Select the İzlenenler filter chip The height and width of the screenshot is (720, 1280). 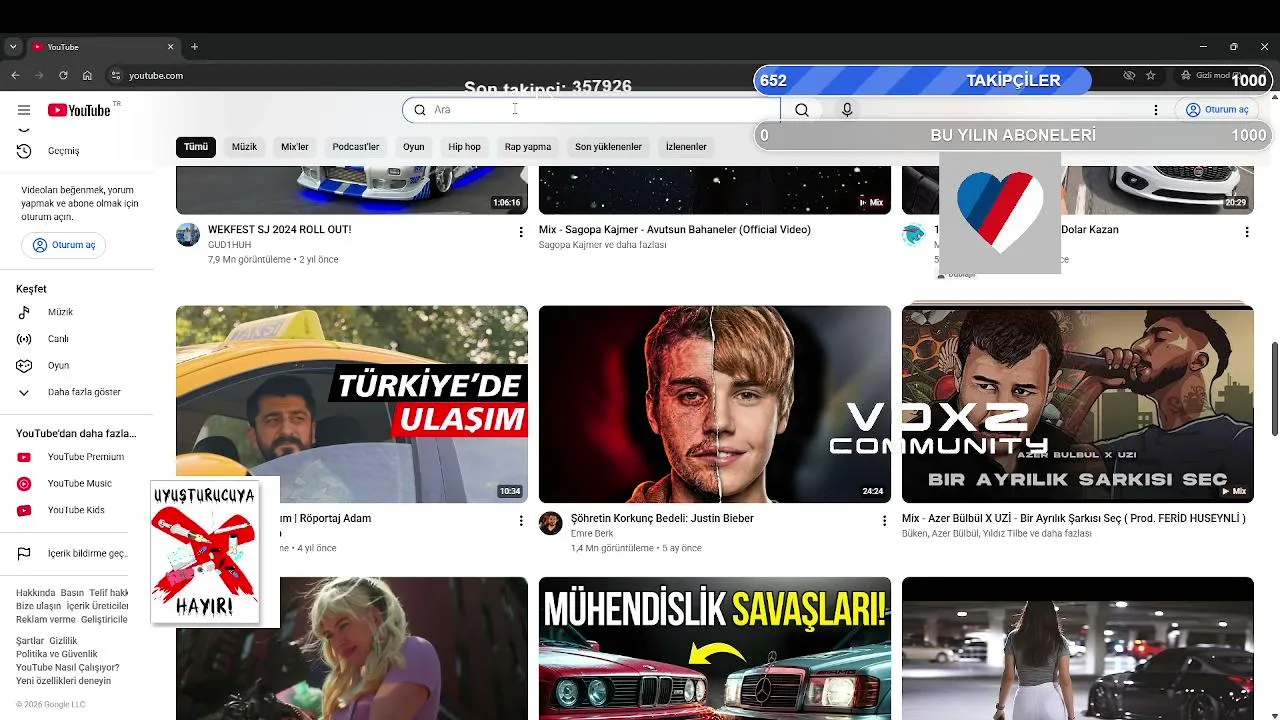[686, 147]
